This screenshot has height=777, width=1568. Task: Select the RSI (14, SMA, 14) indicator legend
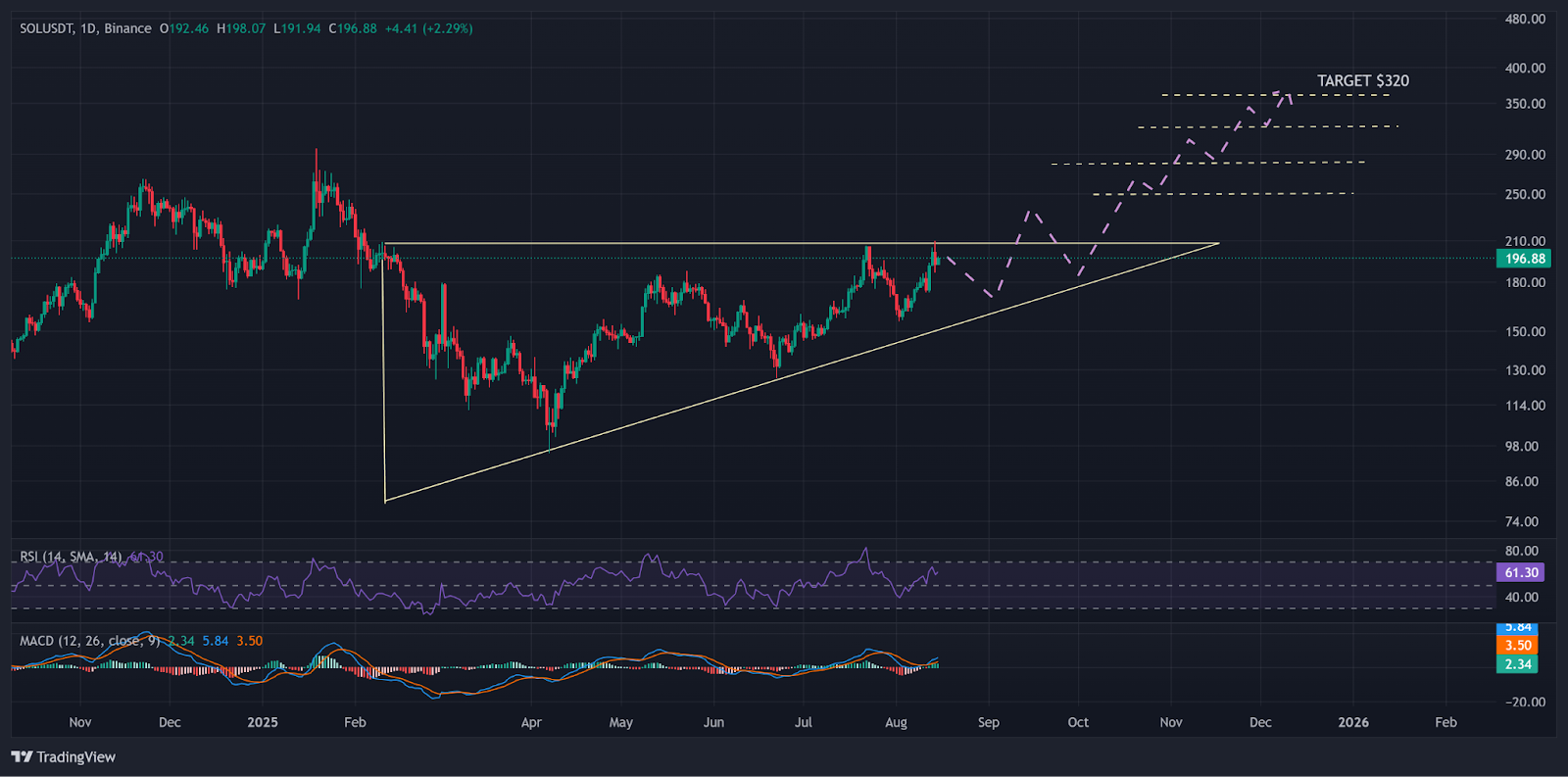click(71, 557)
